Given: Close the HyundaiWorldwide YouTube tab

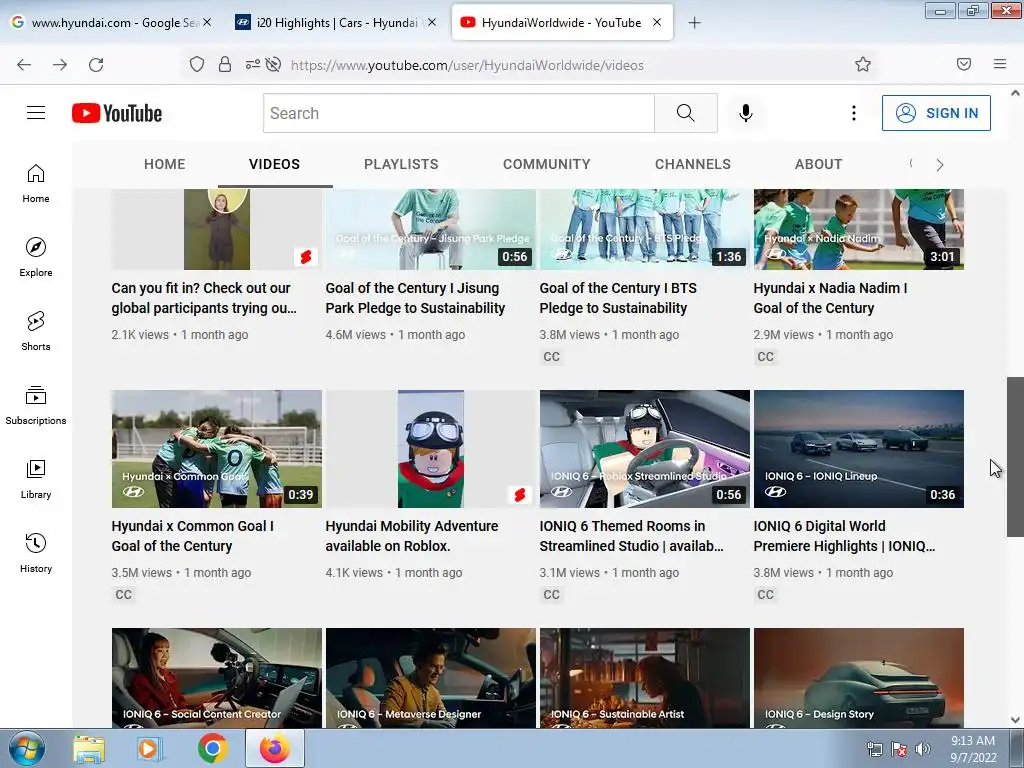Looking at the screenshot, I should tap(657, 22).
